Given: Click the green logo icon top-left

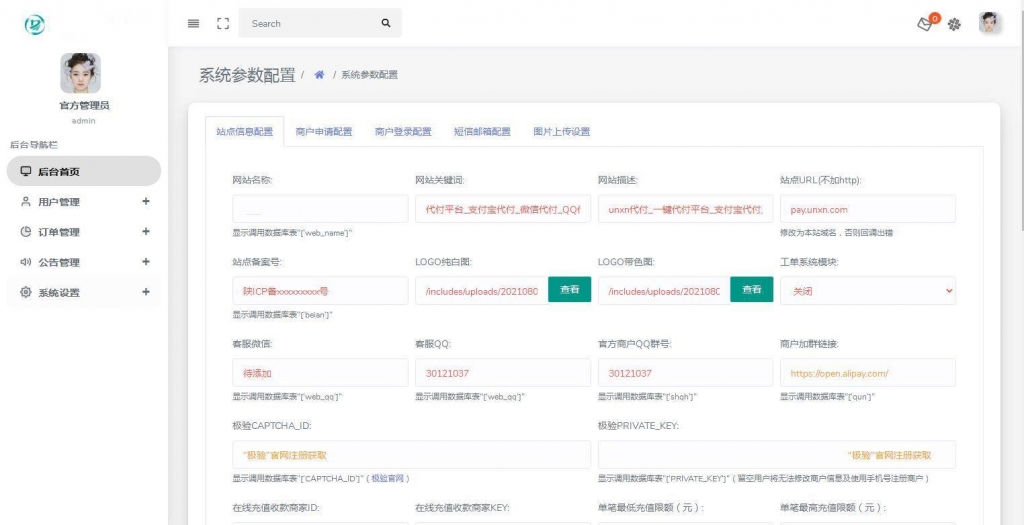Looking at the screenshot, I should click(35, 25).
